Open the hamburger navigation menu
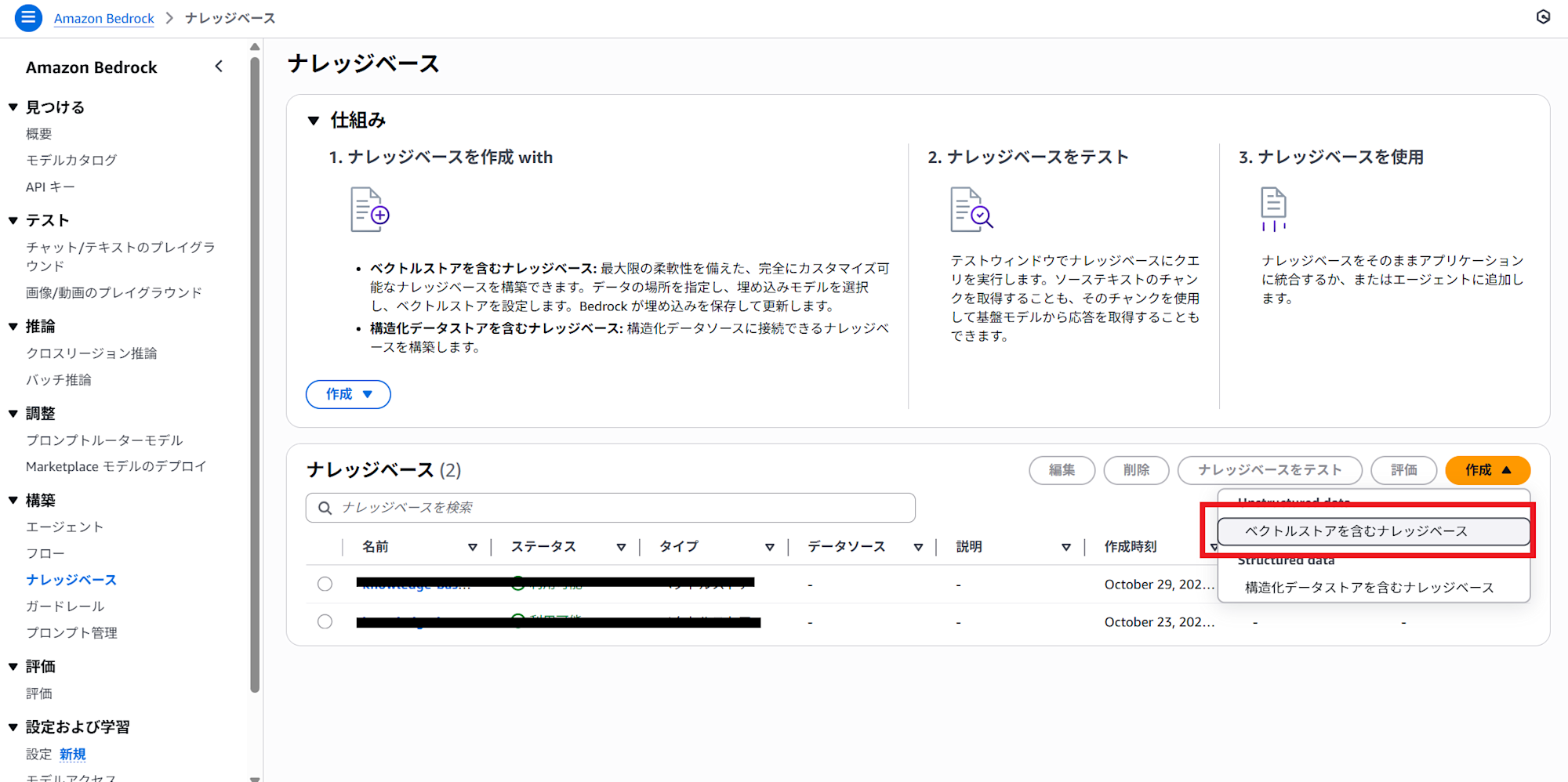 (x=28, y=17)
